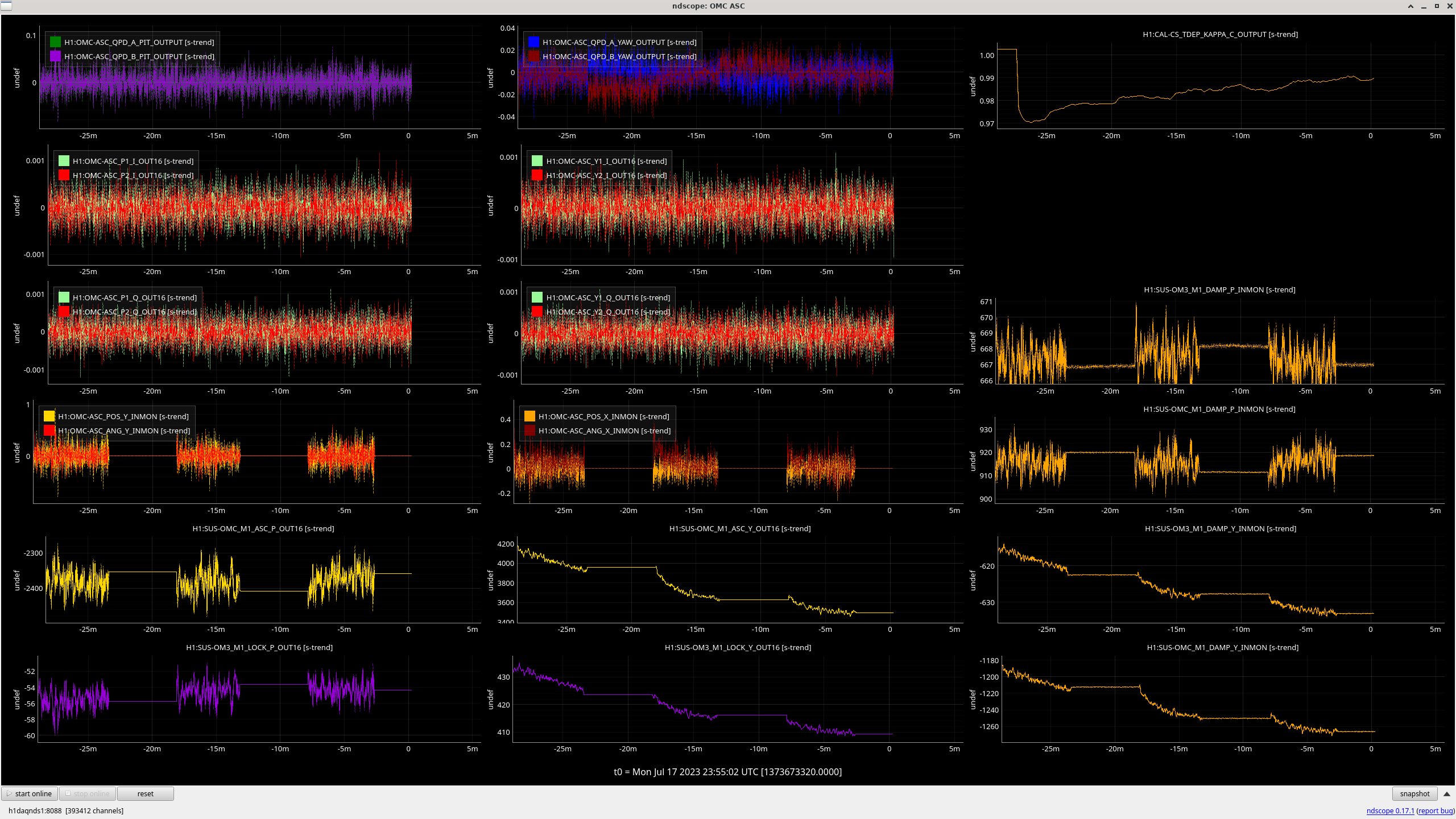Click the KAPPA_C_OUTPUT plot title
Screen dimensions: 1456x819
(x=1220, y=34)
